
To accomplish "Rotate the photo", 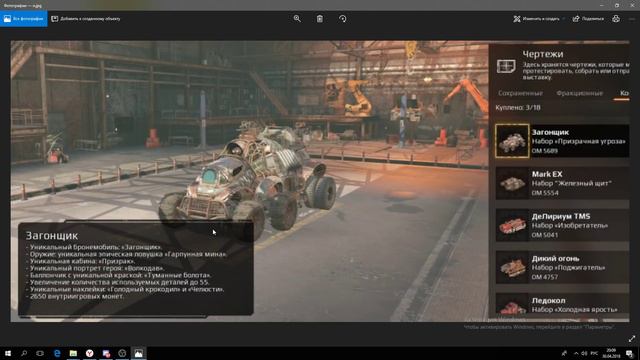I will pyautogui.click(x=342, y=19).
